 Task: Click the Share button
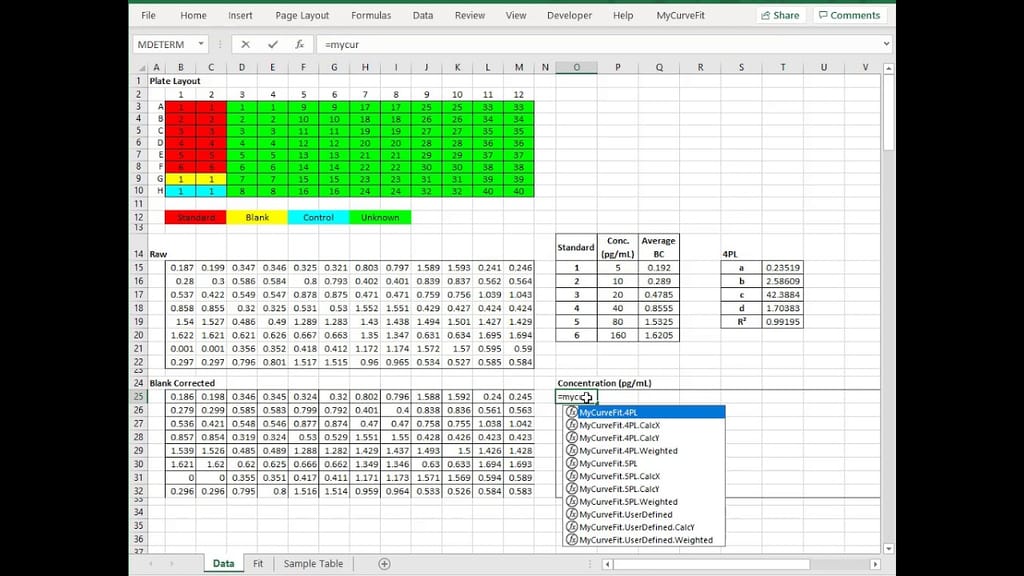[780, 15]
